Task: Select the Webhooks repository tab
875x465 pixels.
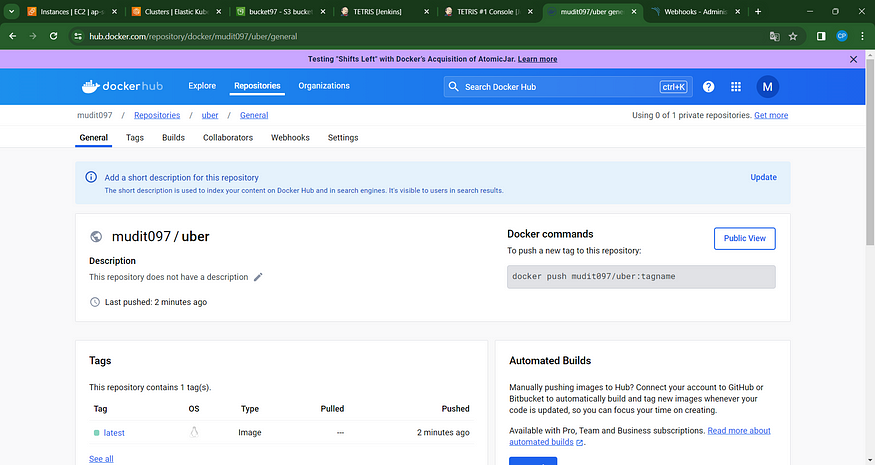Action: (x=290, y=137)
